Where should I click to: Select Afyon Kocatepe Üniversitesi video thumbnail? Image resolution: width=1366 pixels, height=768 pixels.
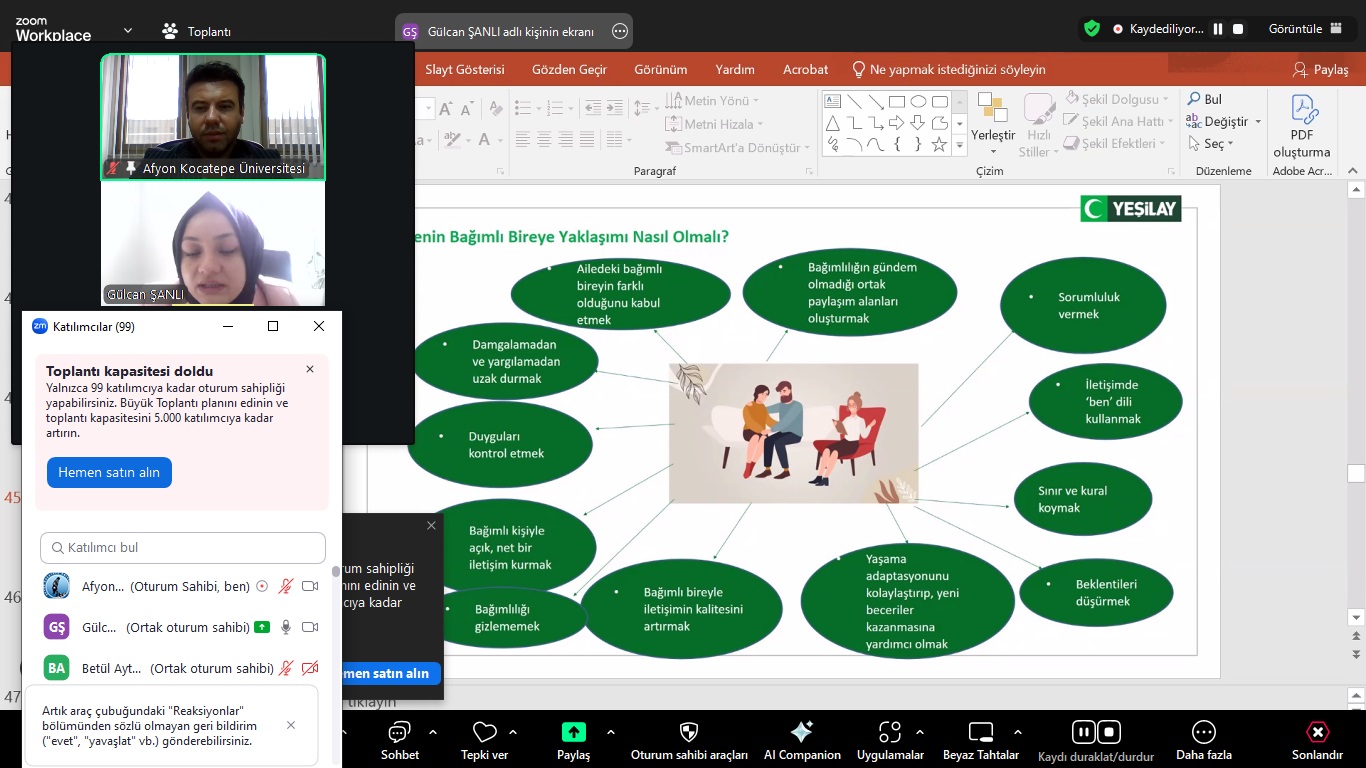213,117
